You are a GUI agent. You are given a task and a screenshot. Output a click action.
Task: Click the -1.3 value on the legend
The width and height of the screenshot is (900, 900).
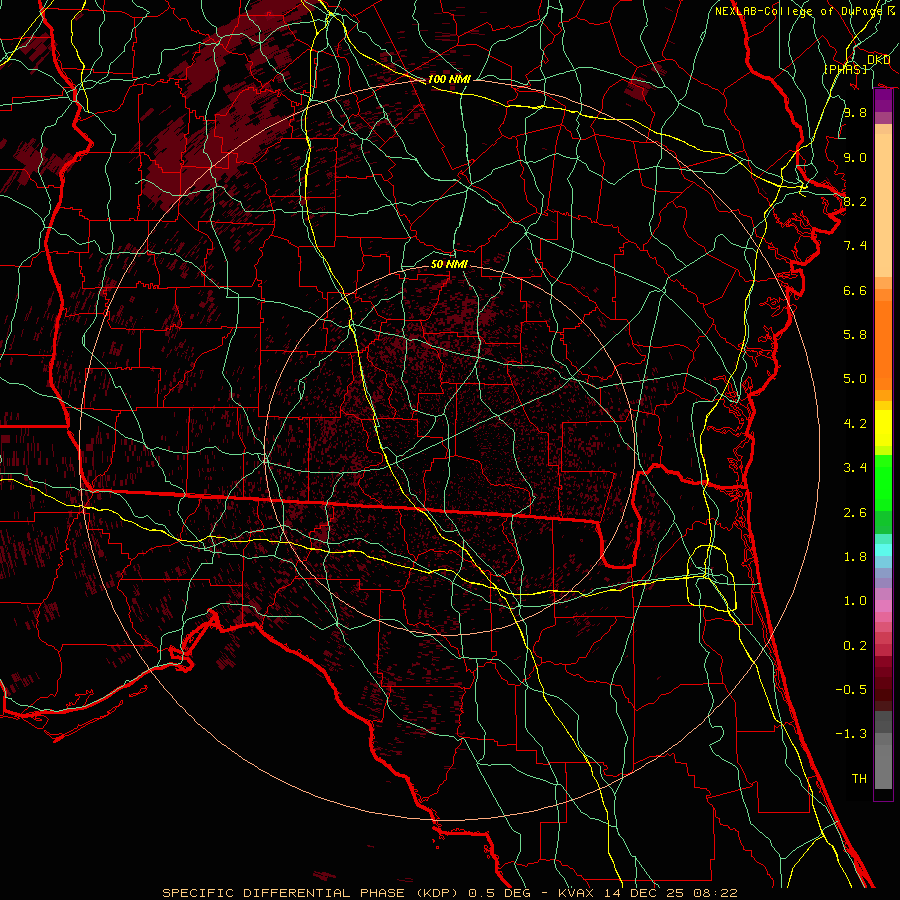852,734
